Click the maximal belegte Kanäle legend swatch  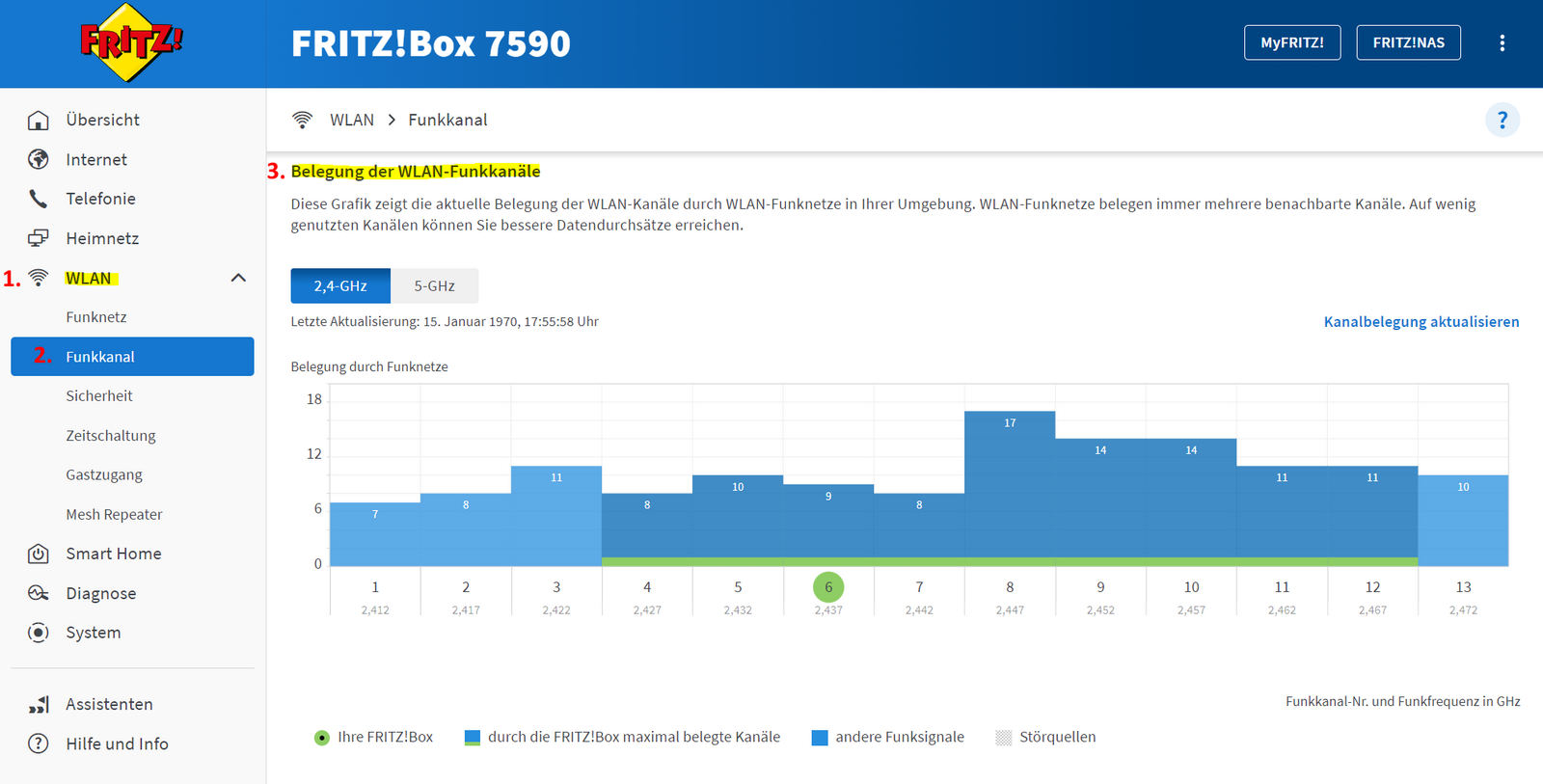[x=473, y=738]
